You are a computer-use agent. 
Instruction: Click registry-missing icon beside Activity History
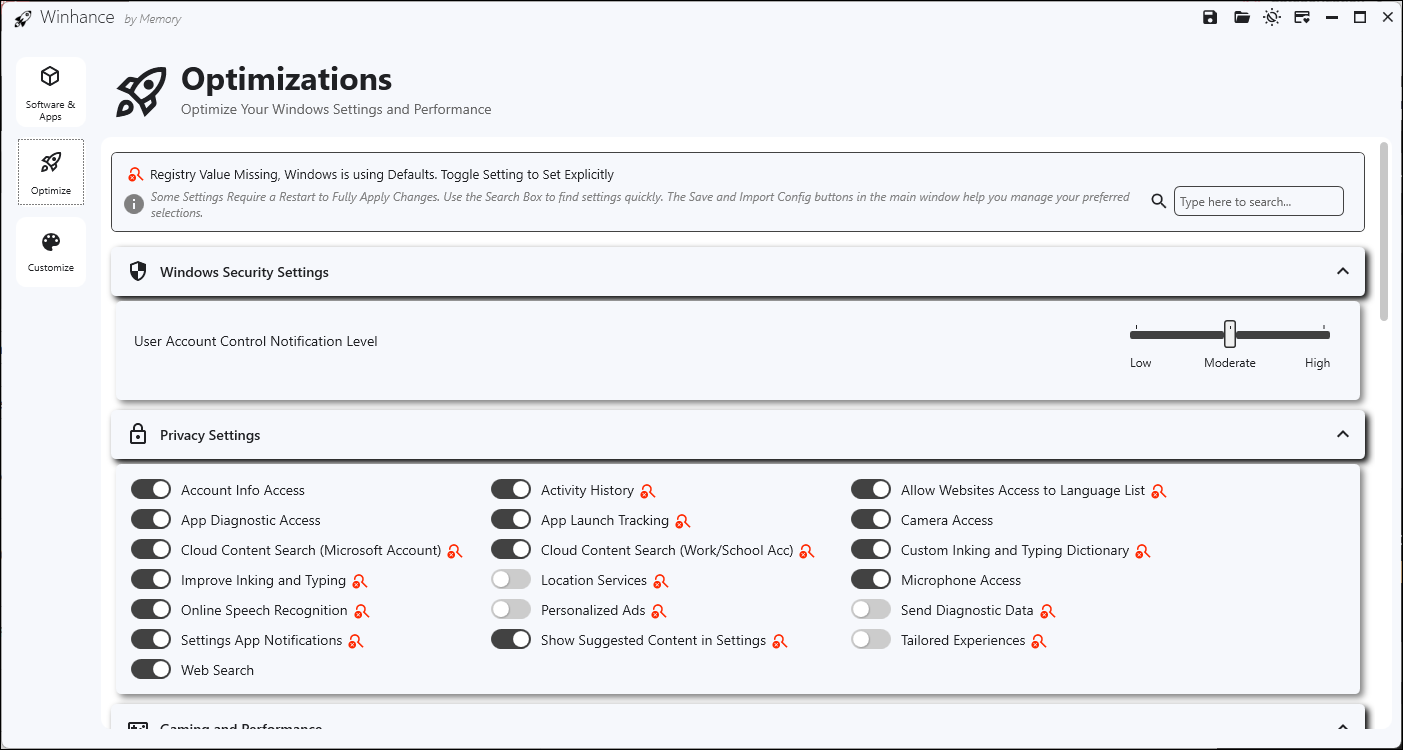[647, 491]
